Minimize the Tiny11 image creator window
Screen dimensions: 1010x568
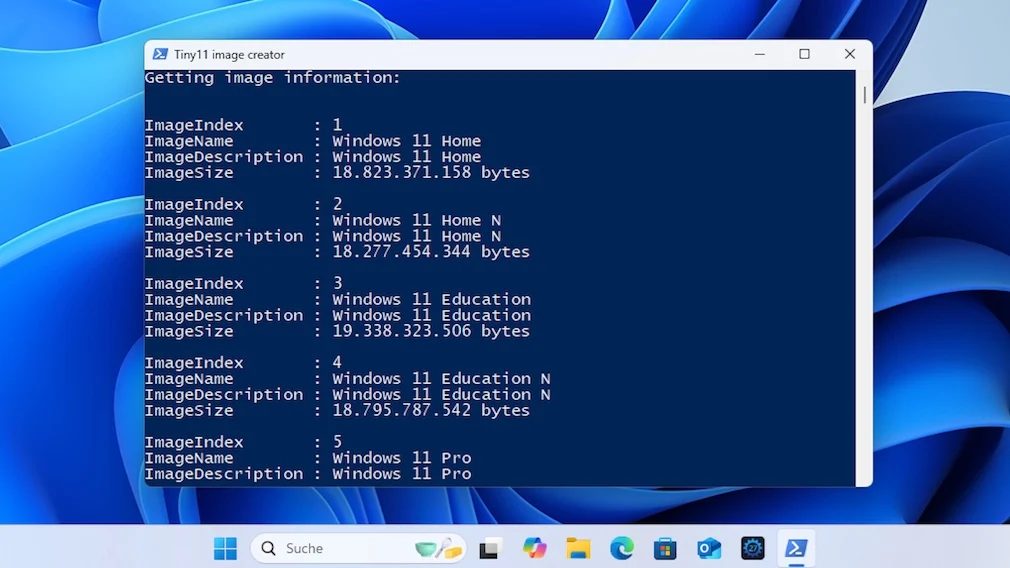tap(760, 55)
